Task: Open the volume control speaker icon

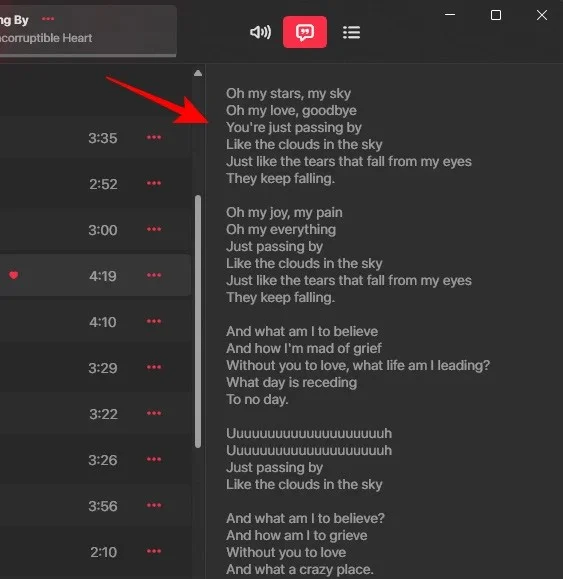Action: [x=260, y=32]
